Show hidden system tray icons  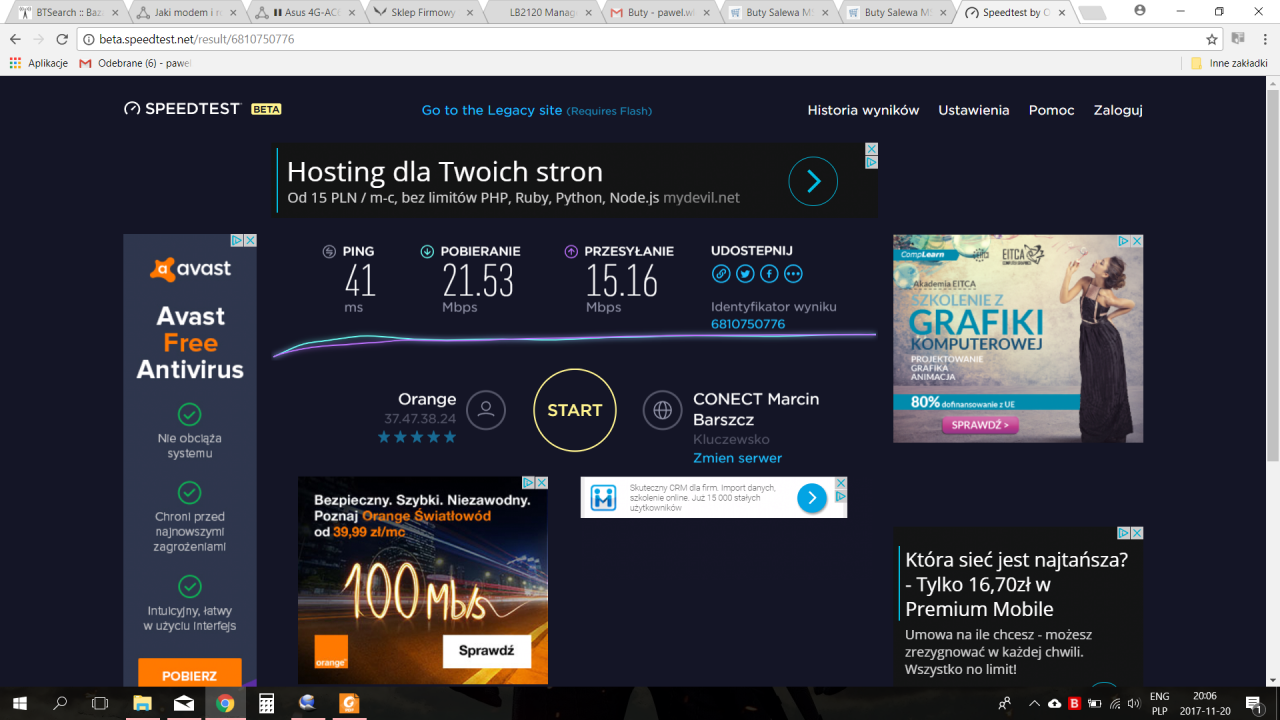pyautogui.click(x=1034, y=703)
